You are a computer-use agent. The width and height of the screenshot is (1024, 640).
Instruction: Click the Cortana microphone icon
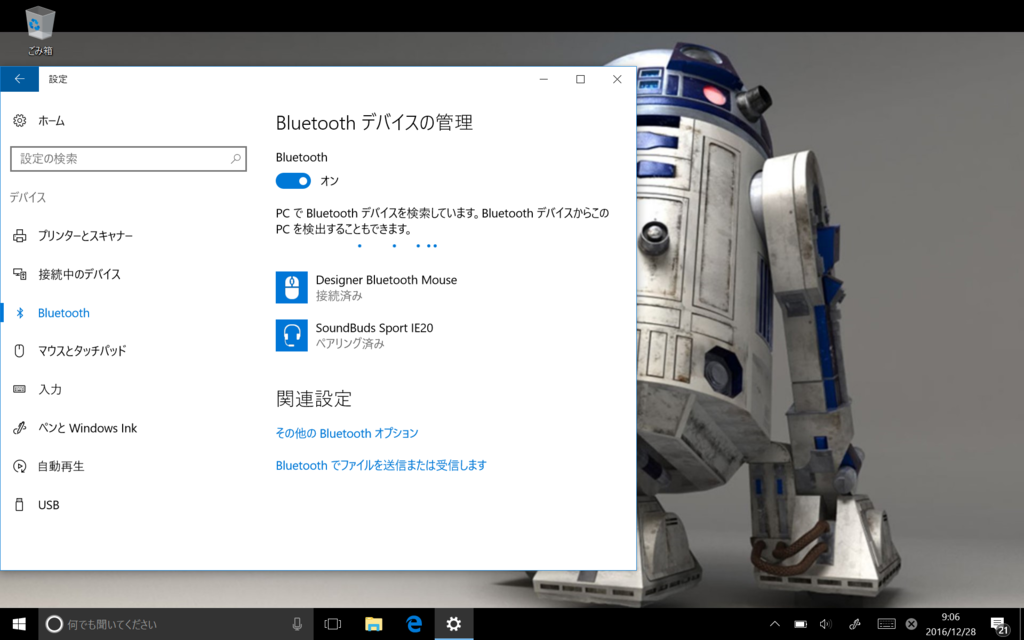(x=297, y=624)
